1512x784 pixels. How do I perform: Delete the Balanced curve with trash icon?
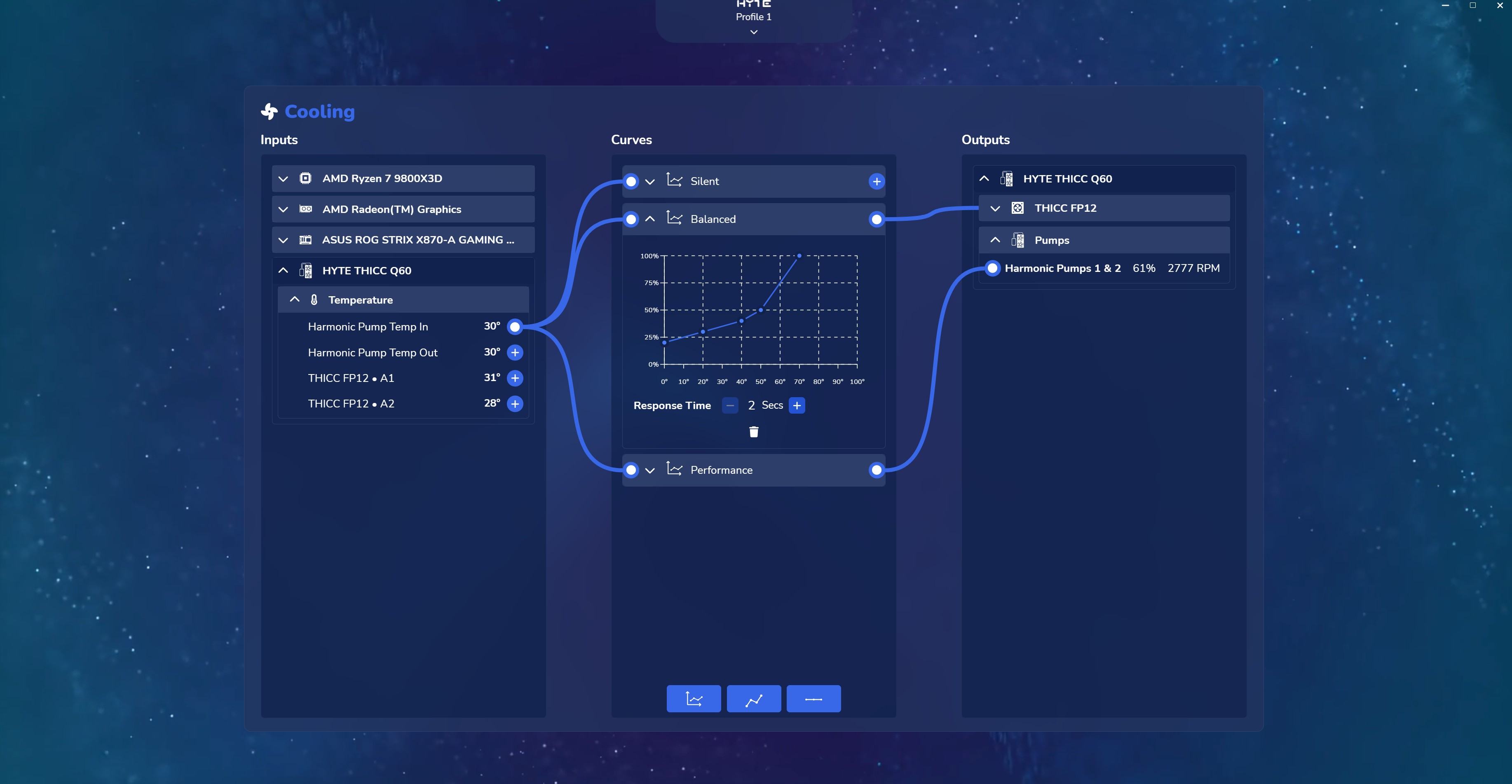[x=754, y=432]
